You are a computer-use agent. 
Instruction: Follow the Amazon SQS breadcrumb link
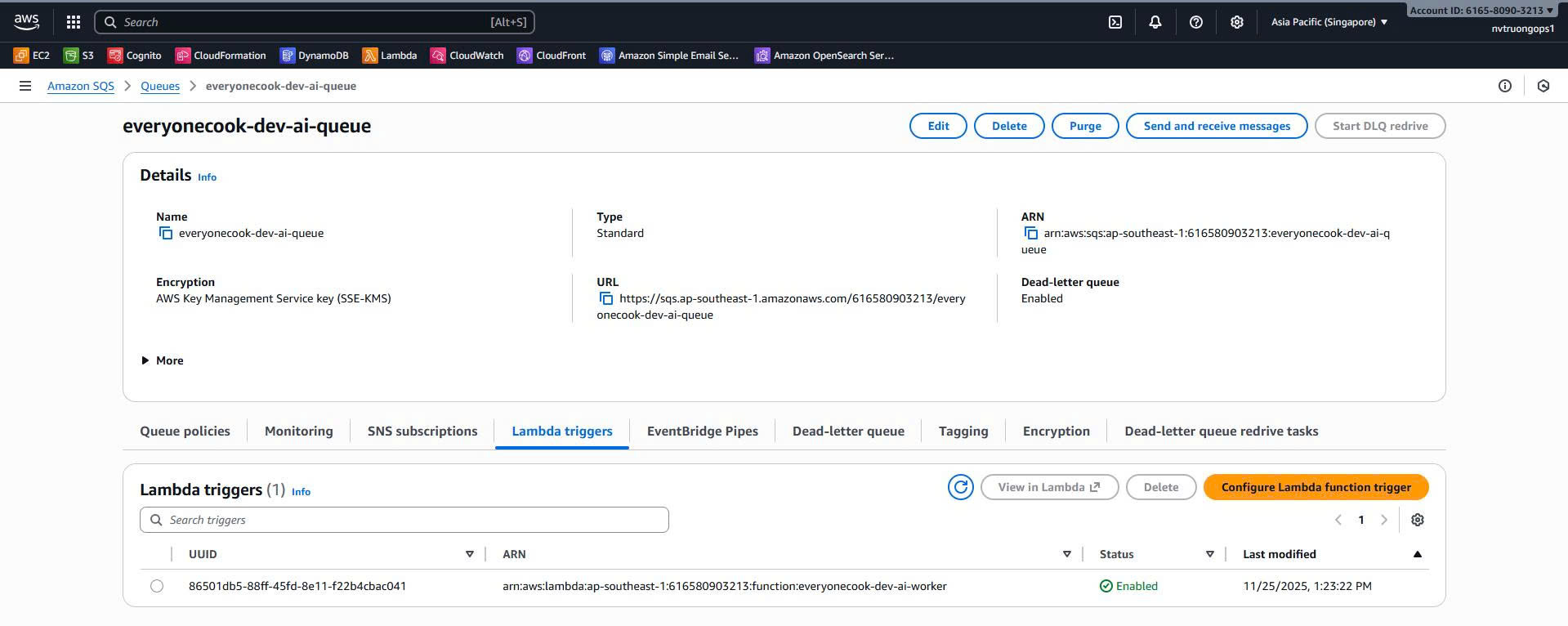click(81, 86)
